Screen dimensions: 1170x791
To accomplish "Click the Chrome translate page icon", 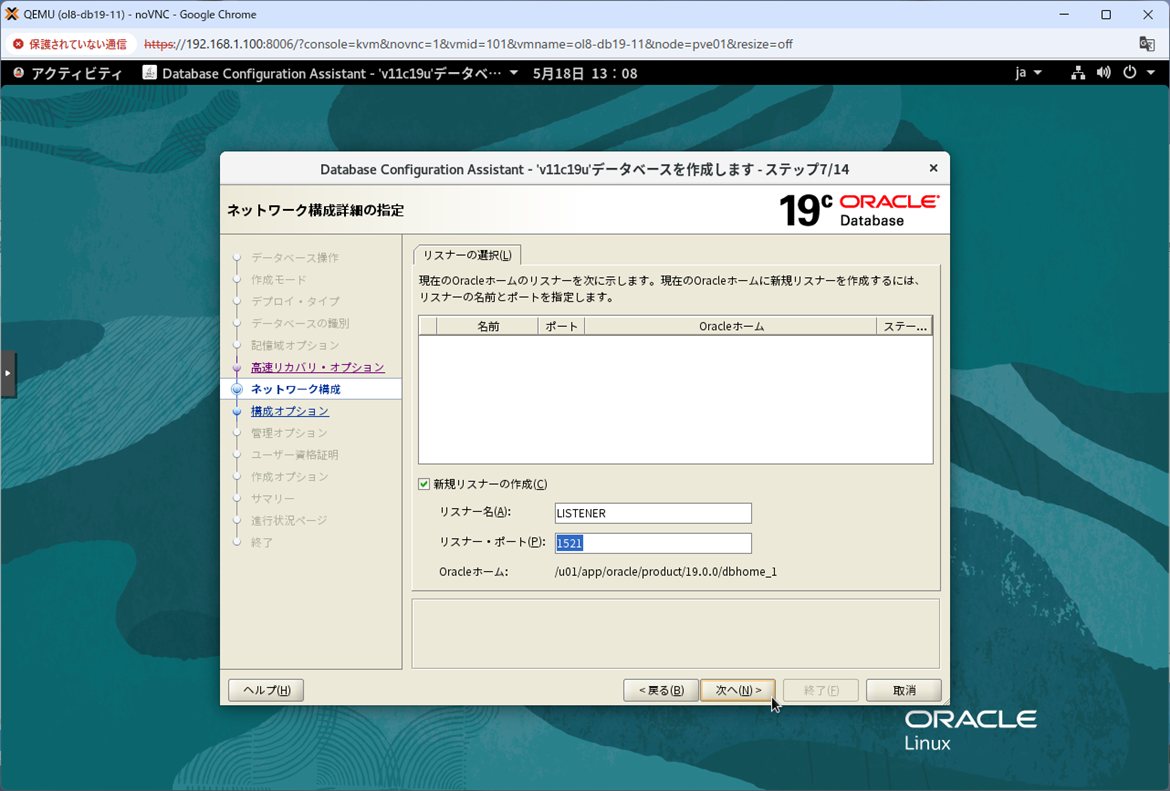I will point(1147,43).
